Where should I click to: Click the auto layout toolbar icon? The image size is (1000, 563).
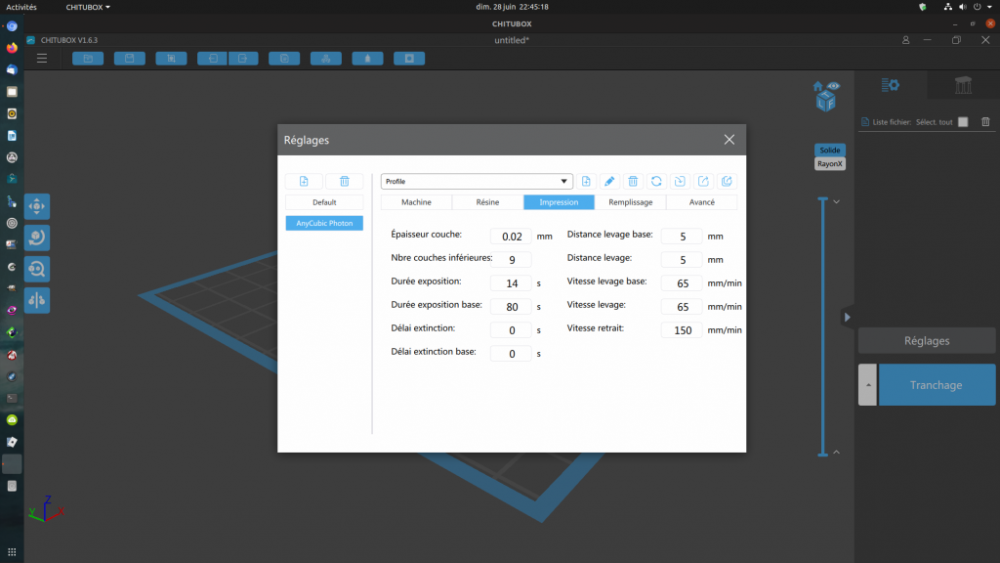(x=326, y=59)
